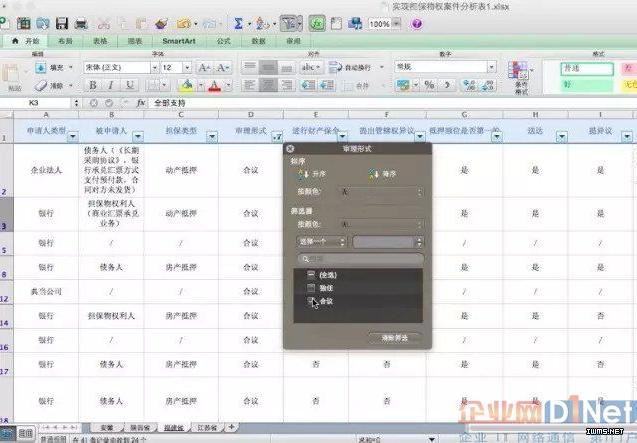The width and height of the screenshot is (637, 443).
Task: Click the Save icon in the toolbar
Action: pyautogui.click(x=62, y=22)
